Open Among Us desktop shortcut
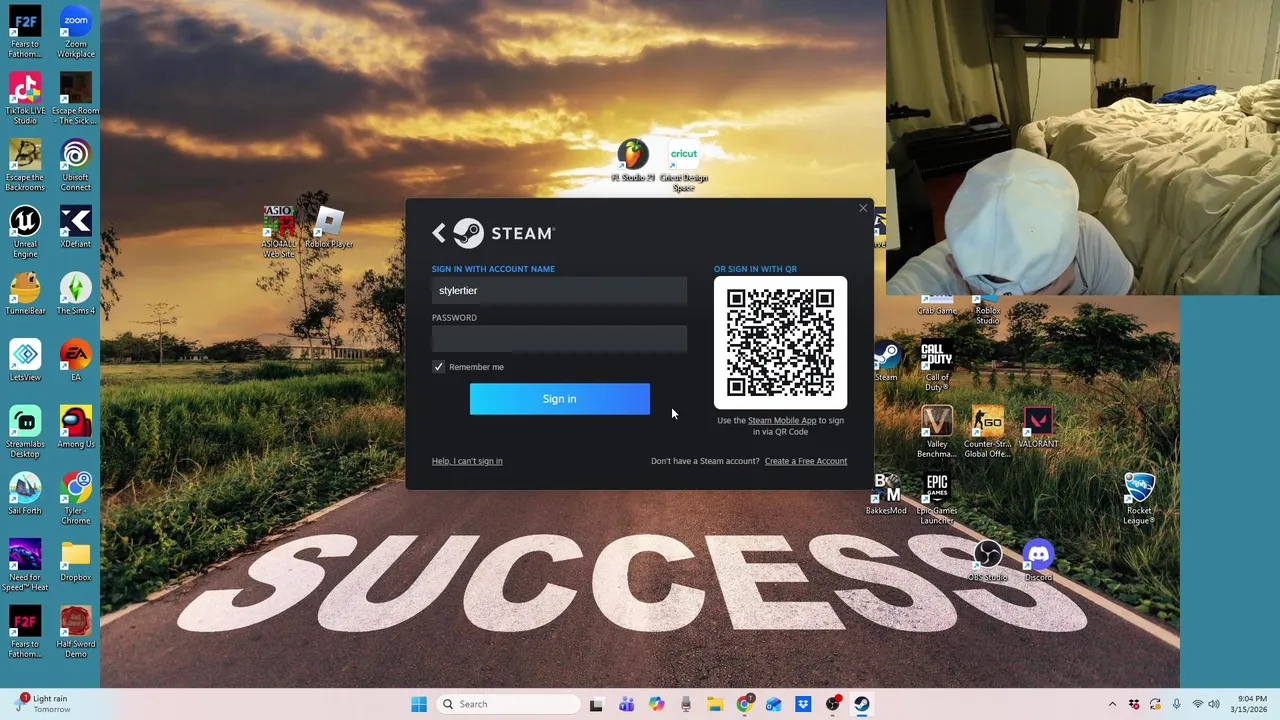This screenshot has height=720, width=1280. (x=75, y=427)
